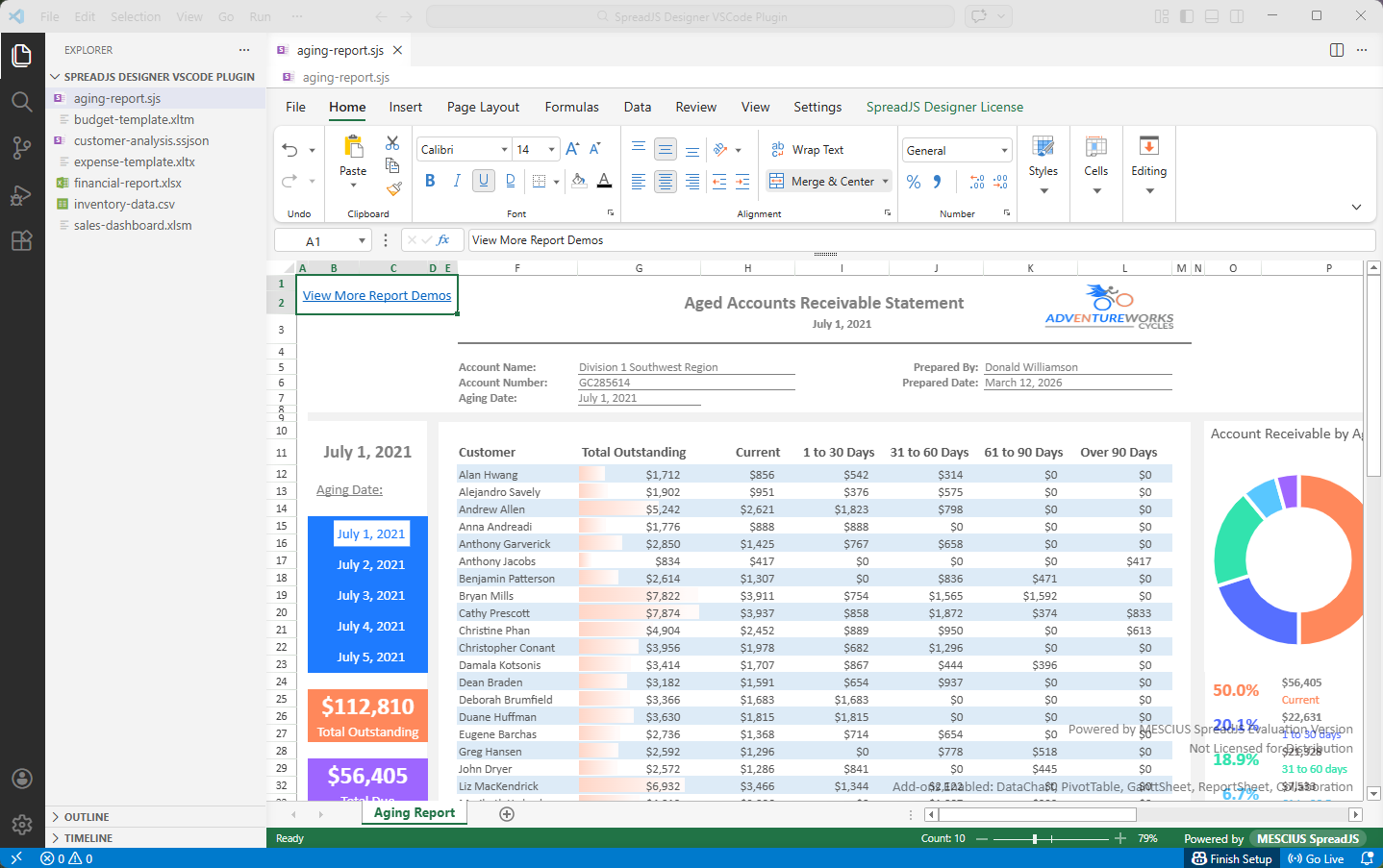The width and height of the screenshot is (1383, 868).
Task: Open the Page Layout ribbon tab
Action: 483,108
